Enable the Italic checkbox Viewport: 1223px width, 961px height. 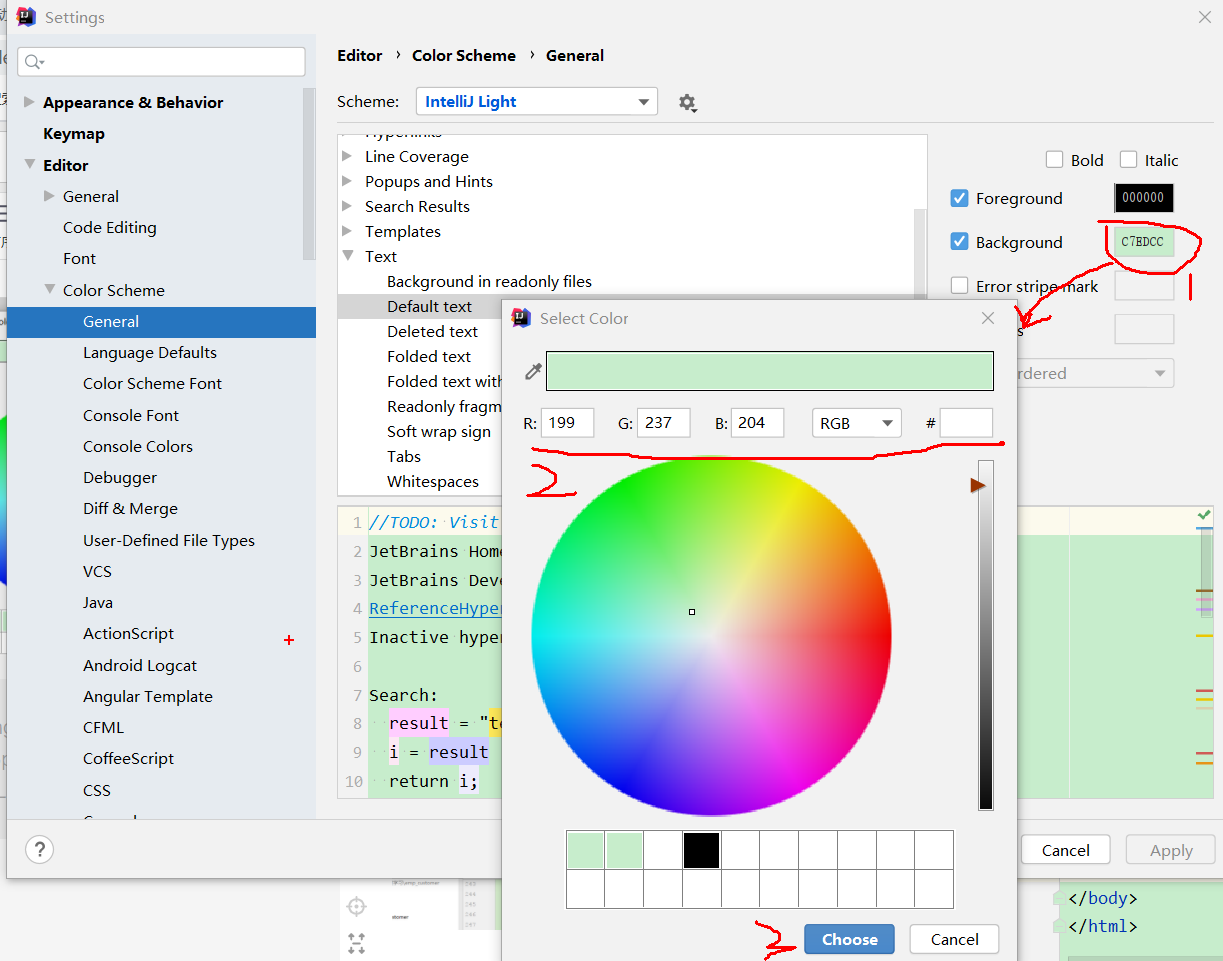point(1128,160)
